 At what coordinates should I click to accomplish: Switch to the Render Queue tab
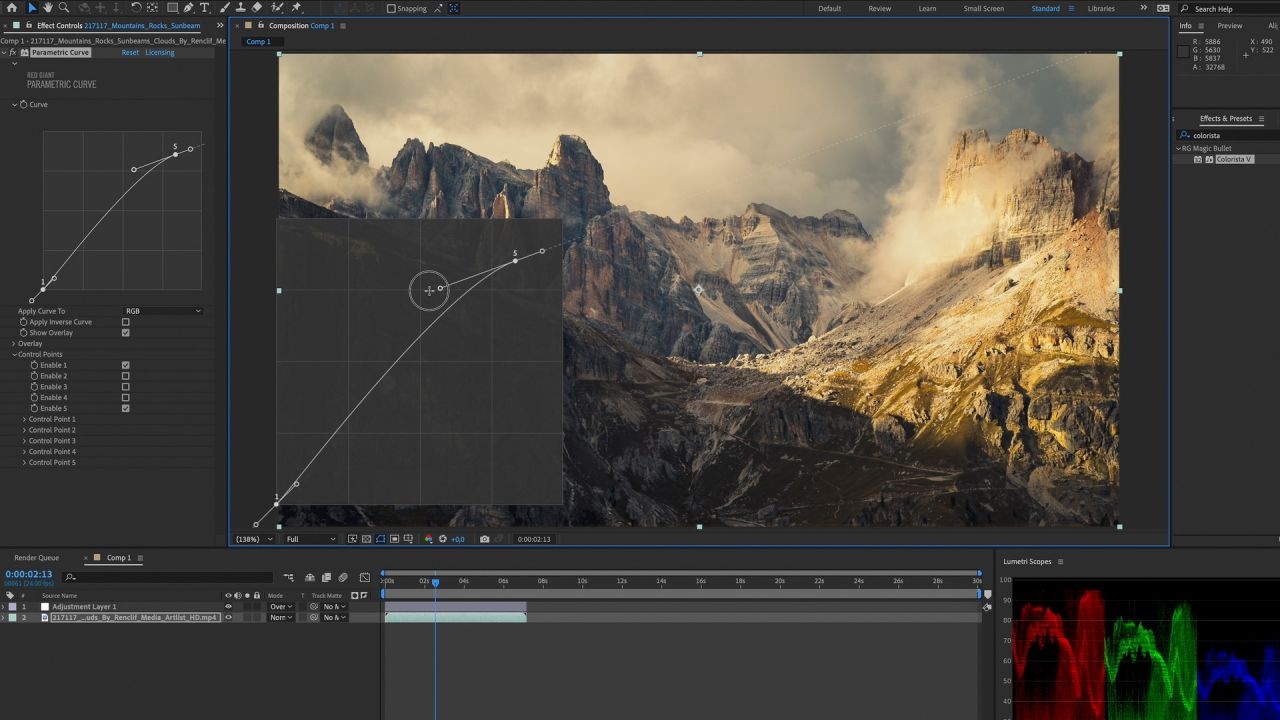[36, 558]
